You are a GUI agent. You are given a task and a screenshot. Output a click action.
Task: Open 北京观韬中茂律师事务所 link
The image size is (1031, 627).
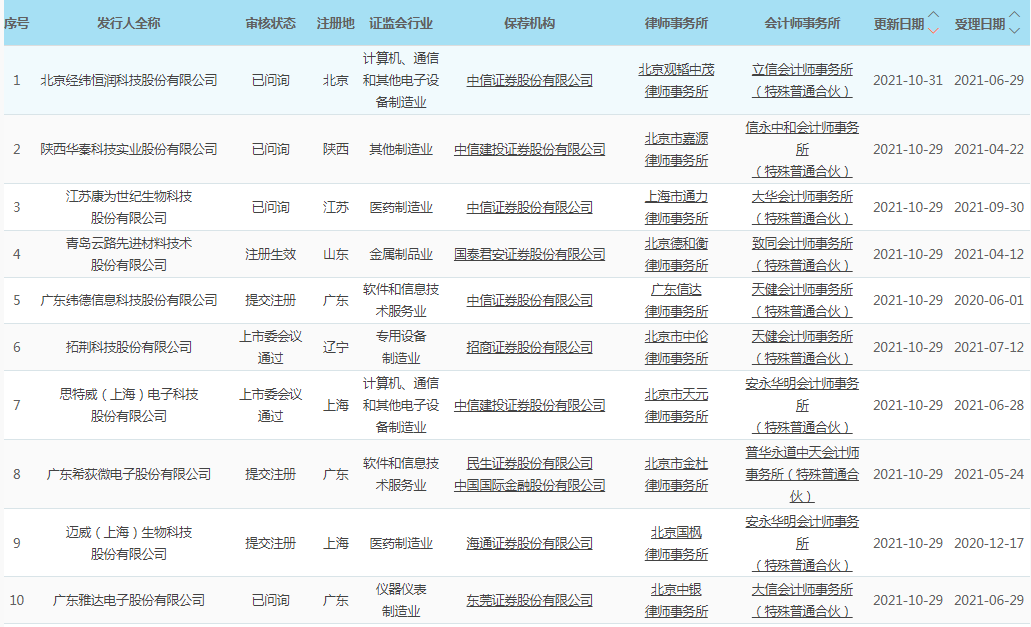(x=676, y=80)
